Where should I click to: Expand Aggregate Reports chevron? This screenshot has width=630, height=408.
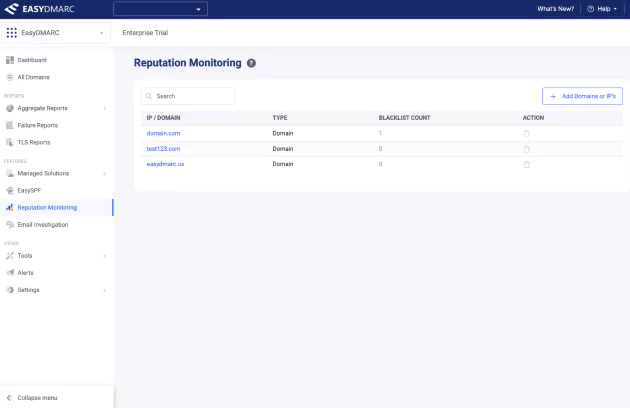point(104,108)
